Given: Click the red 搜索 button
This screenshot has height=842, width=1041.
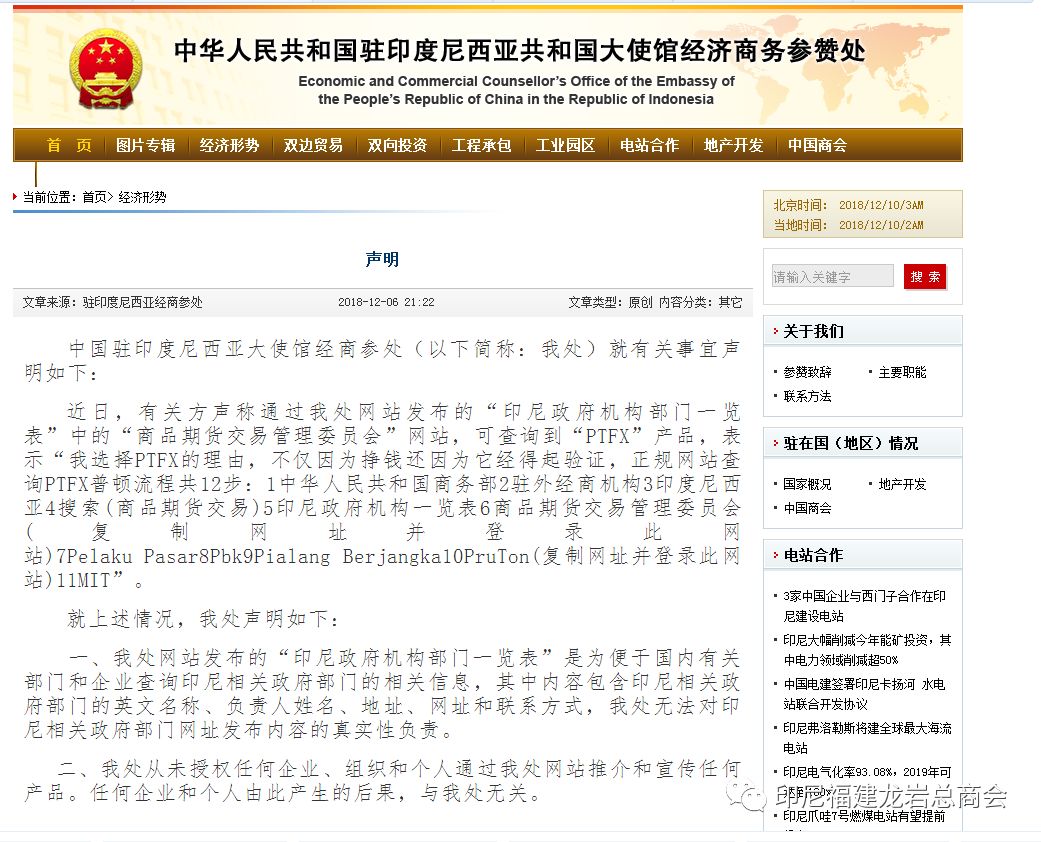Looking at the screenshot, I should pyautogui.click(x=925, y=276).
